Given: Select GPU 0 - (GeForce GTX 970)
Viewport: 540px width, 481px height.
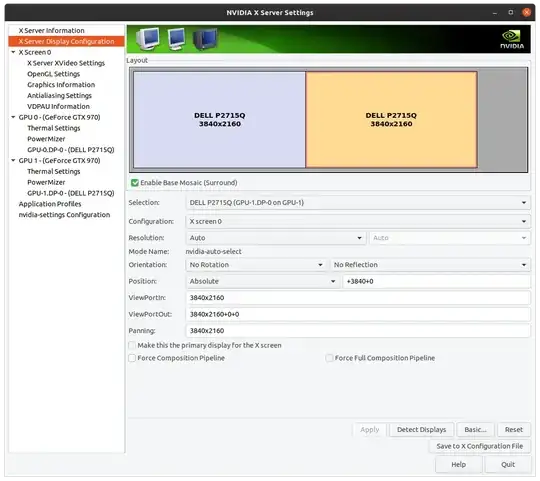Looking at the screenshot, I should click(x=59, y=117).
